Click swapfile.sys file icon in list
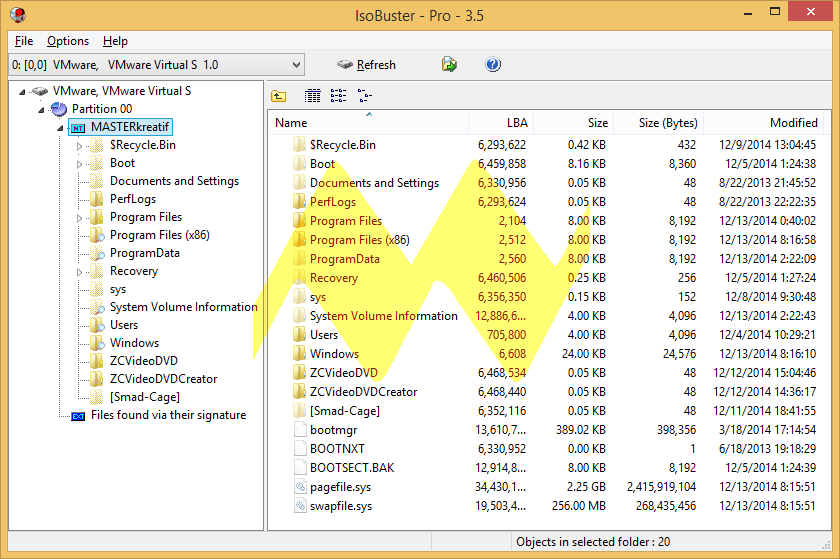This screenshot has width=840, height=559. pyautogui.click(x=300, y=506)
